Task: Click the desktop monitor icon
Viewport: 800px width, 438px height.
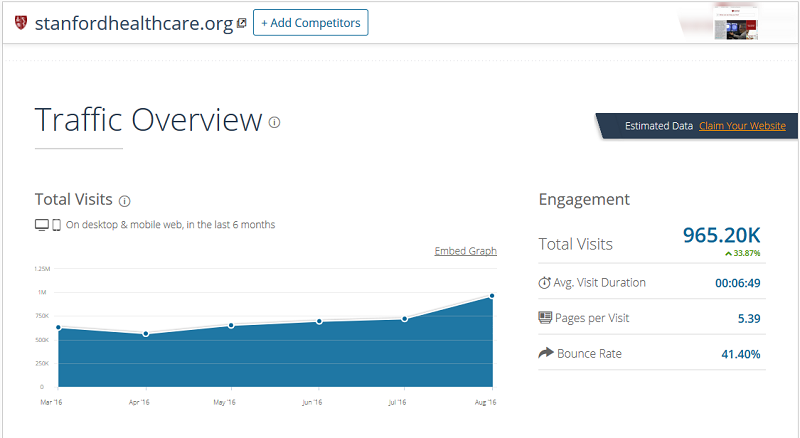Action: pos(42,225)
